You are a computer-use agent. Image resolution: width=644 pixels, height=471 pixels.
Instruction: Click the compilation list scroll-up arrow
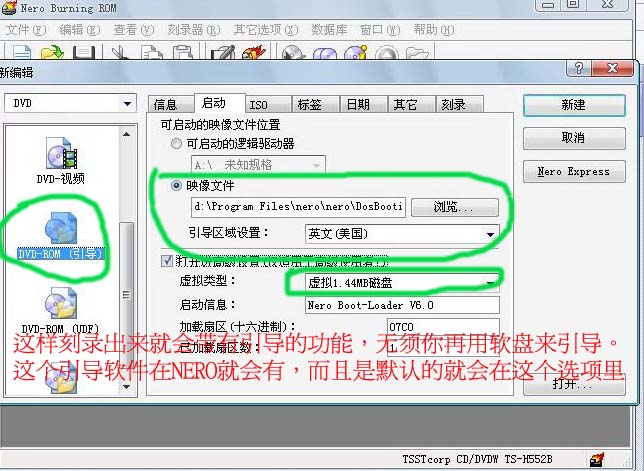tap(126, 134)
